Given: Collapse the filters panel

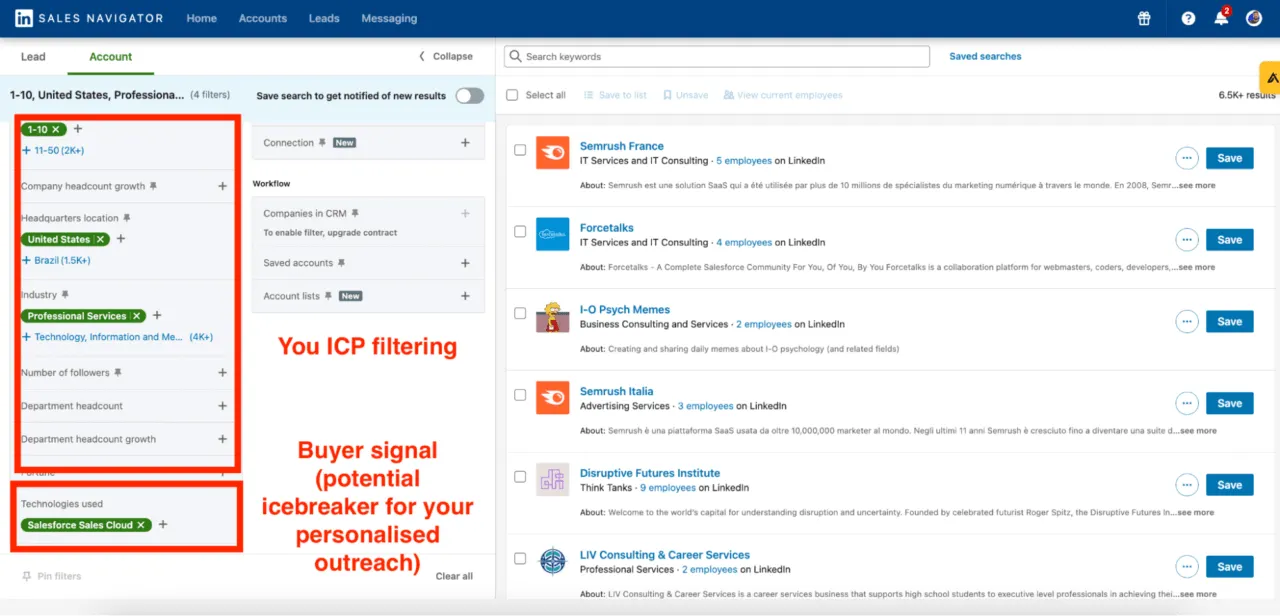Looking at the screenshot, I should 446,57.
